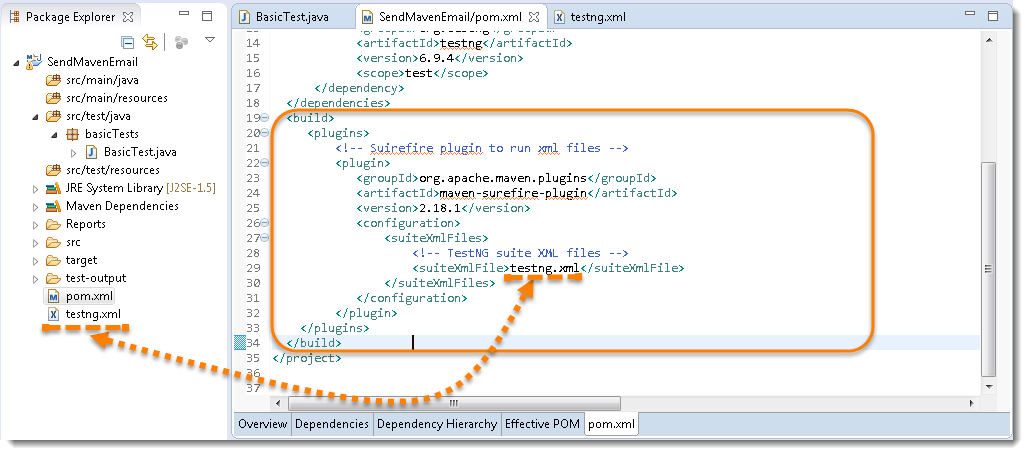Open the Dependency Hierarchy tab
The width and height of the screenshot is (1028, 455).
point(436,424)
